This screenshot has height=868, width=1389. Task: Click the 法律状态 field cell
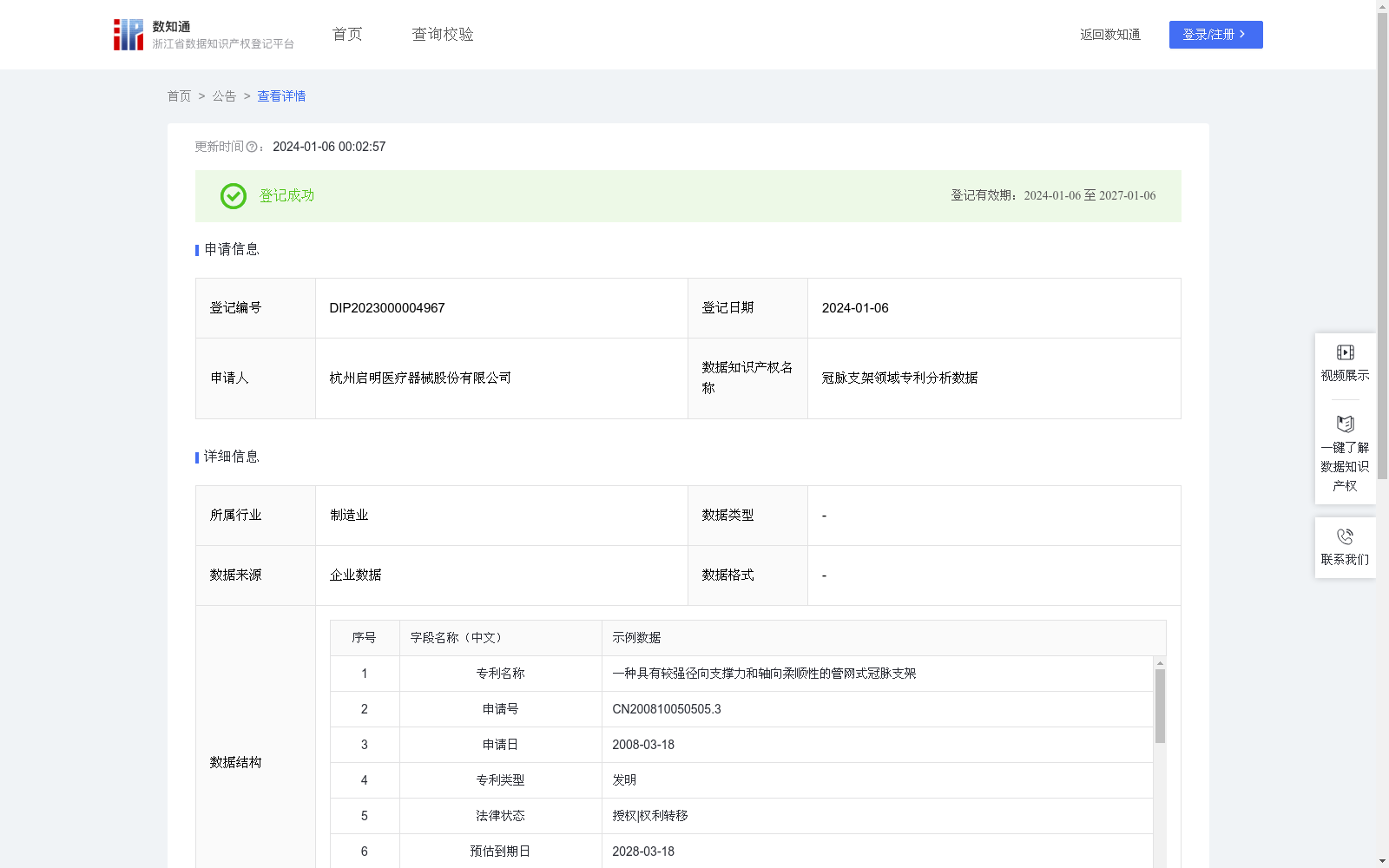tap(500, 816)
